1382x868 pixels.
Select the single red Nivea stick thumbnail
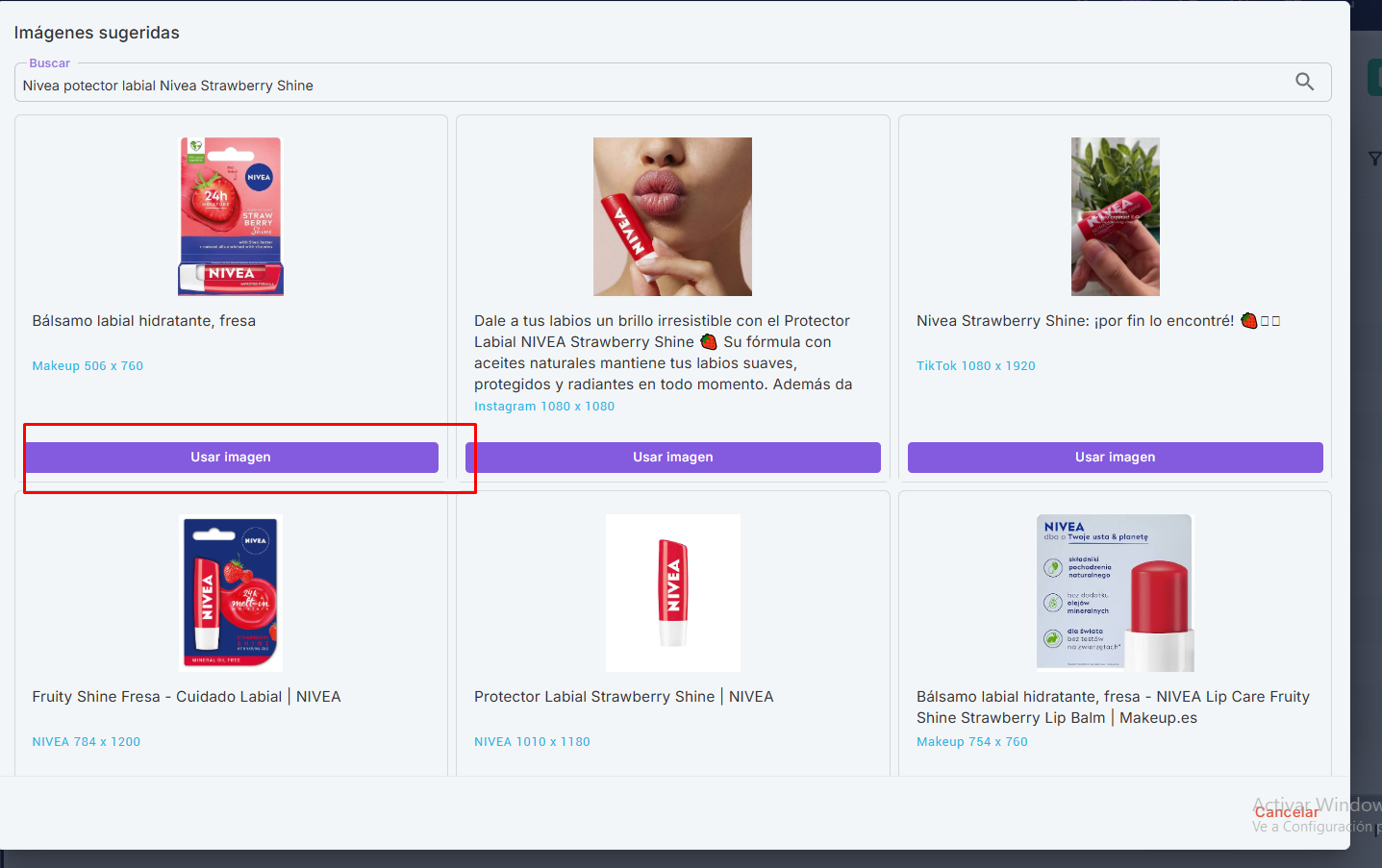point(673,592)
